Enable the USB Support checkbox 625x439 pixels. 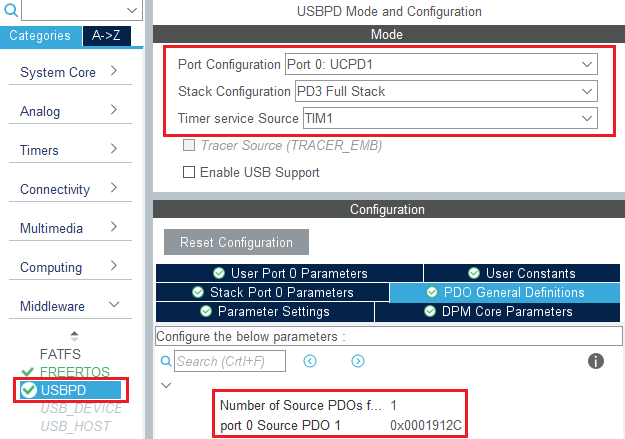point(189,172)
